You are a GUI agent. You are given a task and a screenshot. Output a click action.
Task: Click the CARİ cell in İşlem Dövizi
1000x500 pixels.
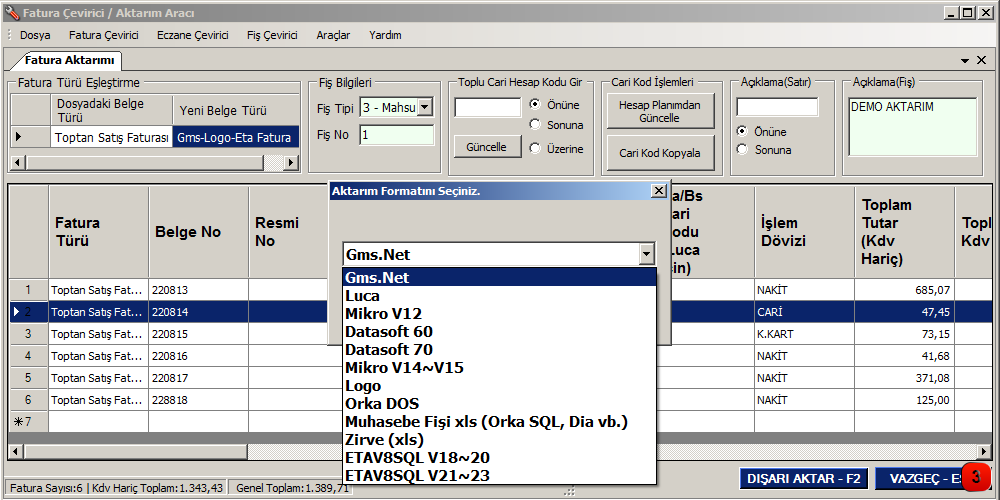coord(805,312)
